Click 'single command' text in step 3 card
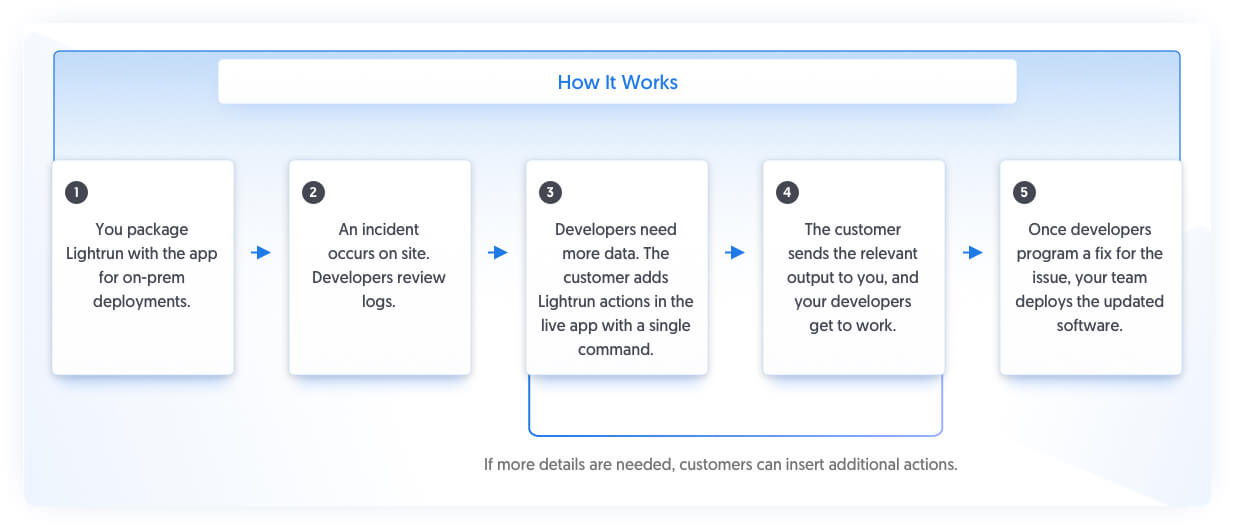The width and height of the screenshot is (1234, 529). pos(618,337)
